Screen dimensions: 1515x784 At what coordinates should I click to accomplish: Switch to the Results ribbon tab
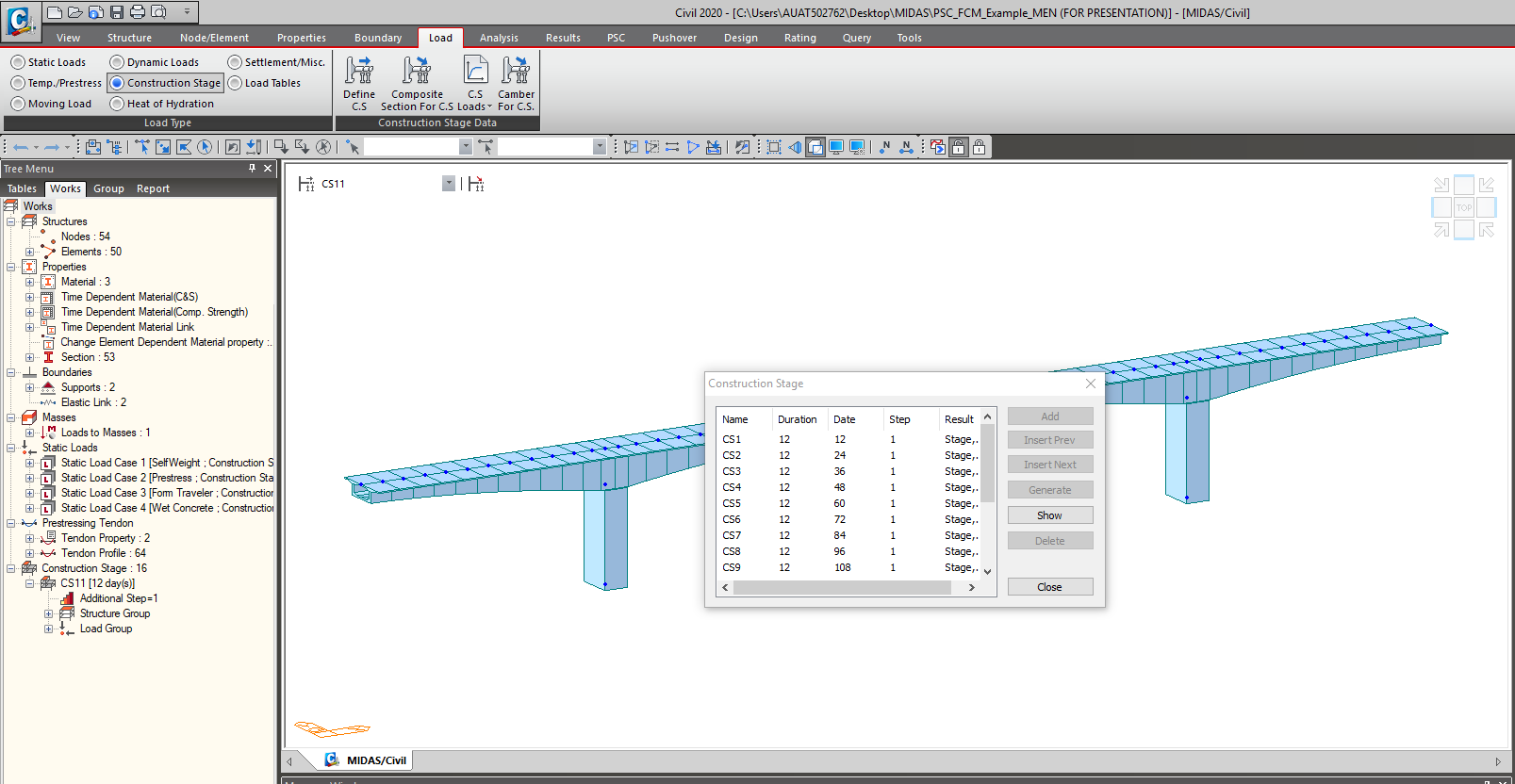click(563, 38)
